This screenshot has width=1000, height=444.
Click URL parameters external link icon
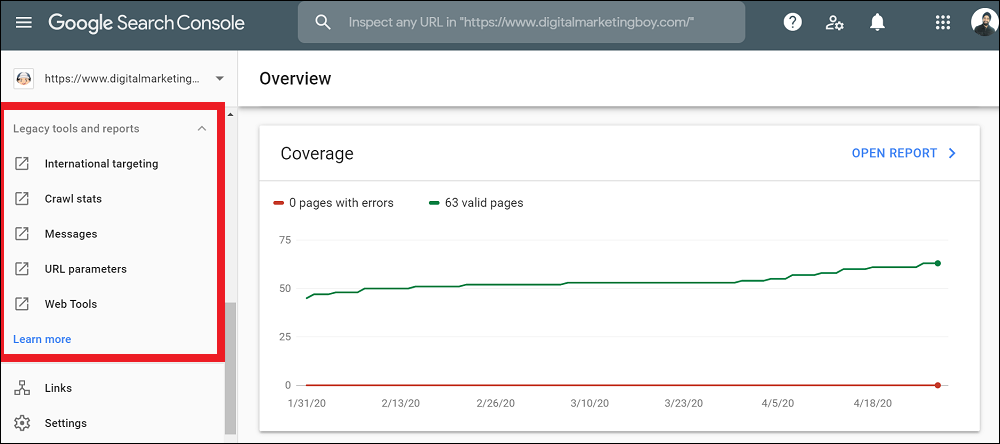coord(22,269)
